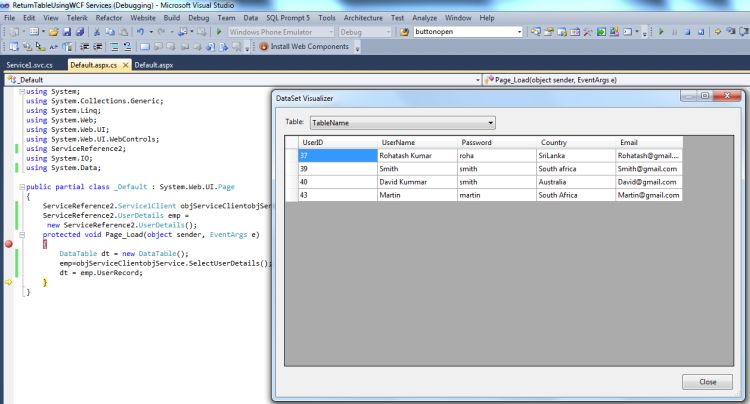Toggle the breakpoint on Page_Load brace line
Screen dimensions: 750x404
click(10, 244)
